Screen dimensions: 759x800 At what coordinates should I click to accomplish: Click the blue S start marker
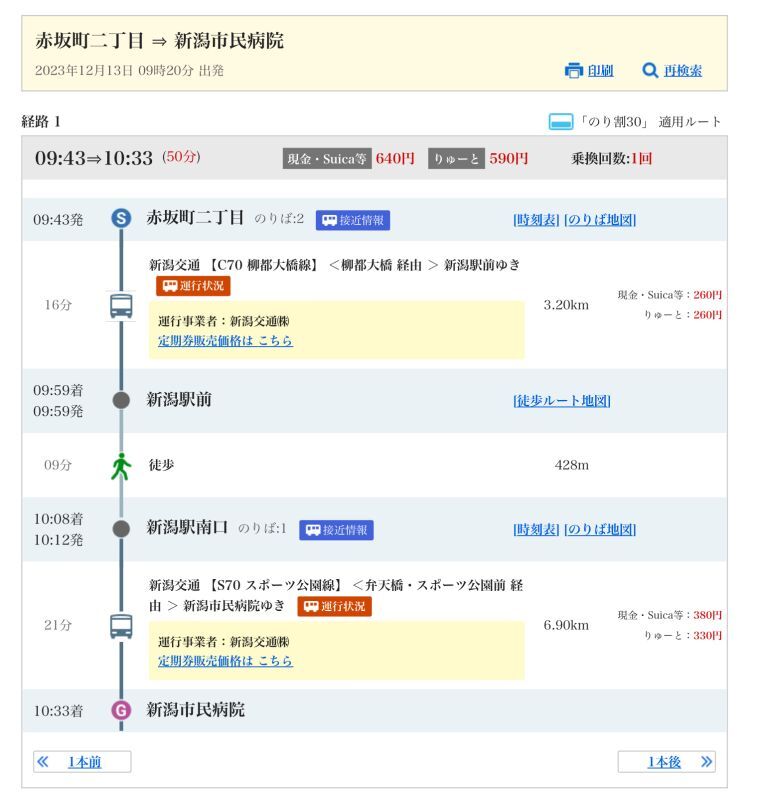(x=121, y=218)
